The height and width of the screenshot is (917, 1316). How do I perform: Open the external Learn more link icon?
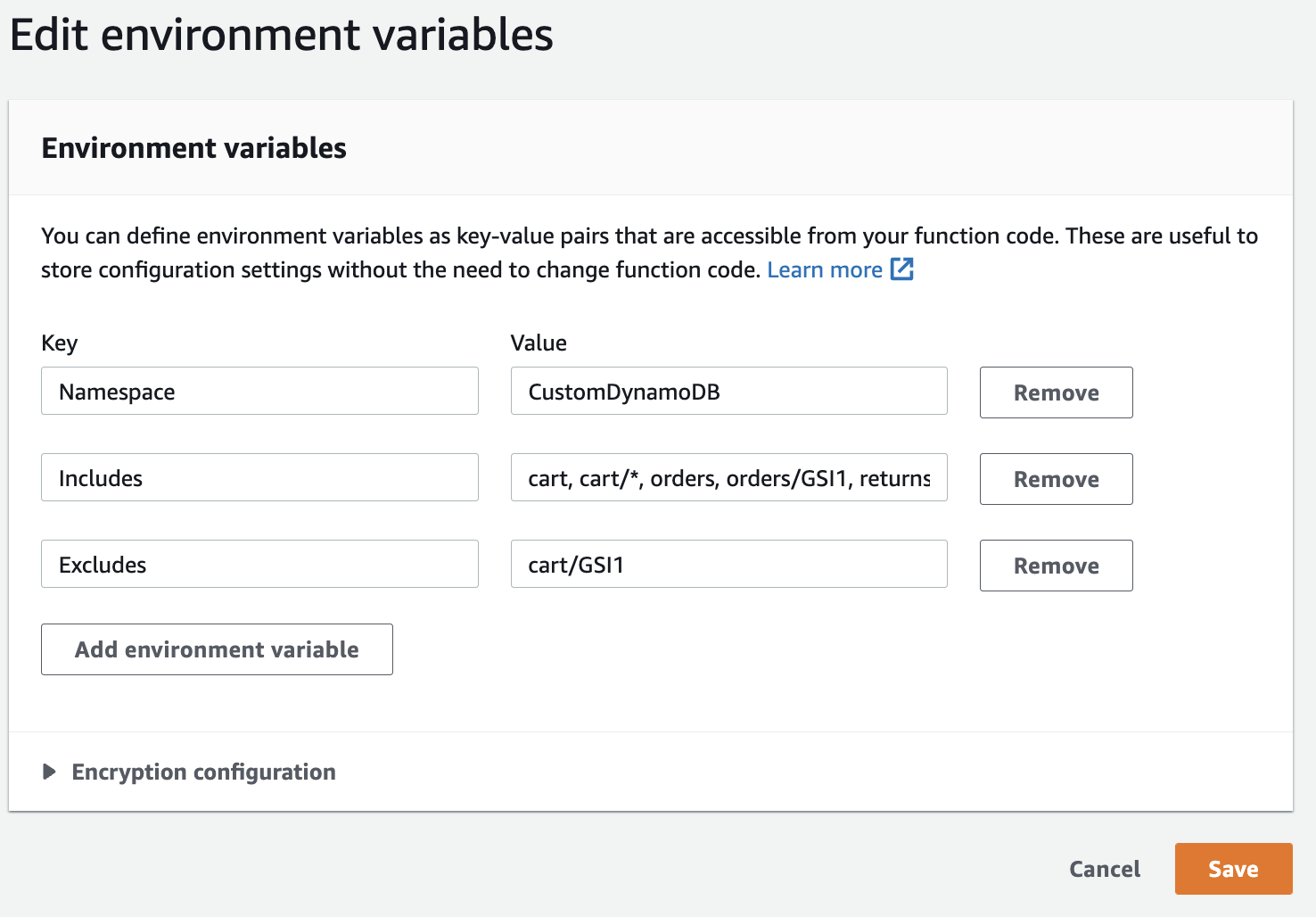(x=902, y=268)
